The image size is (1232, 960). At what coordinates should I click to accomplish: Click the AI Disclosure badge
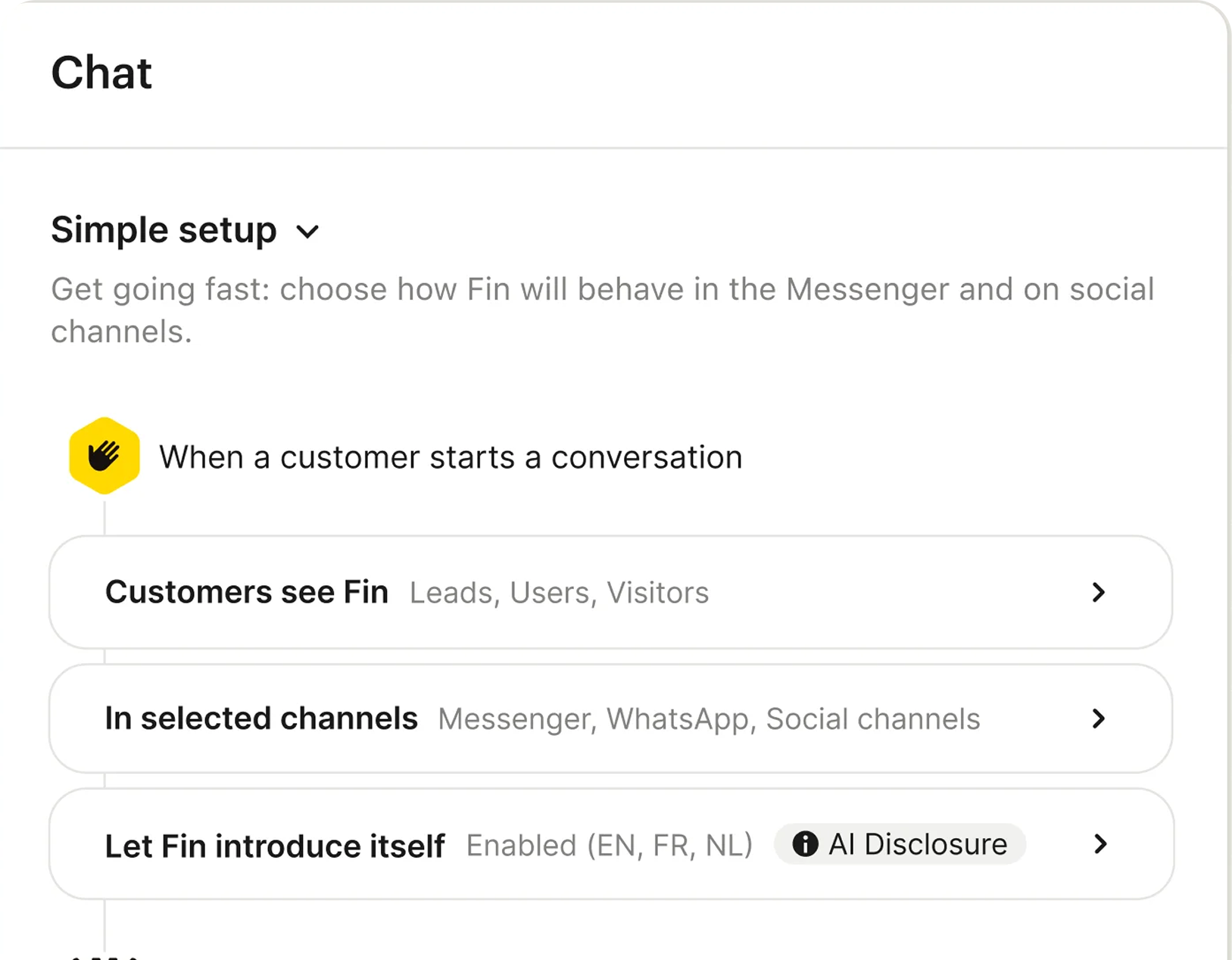point(900,843)
